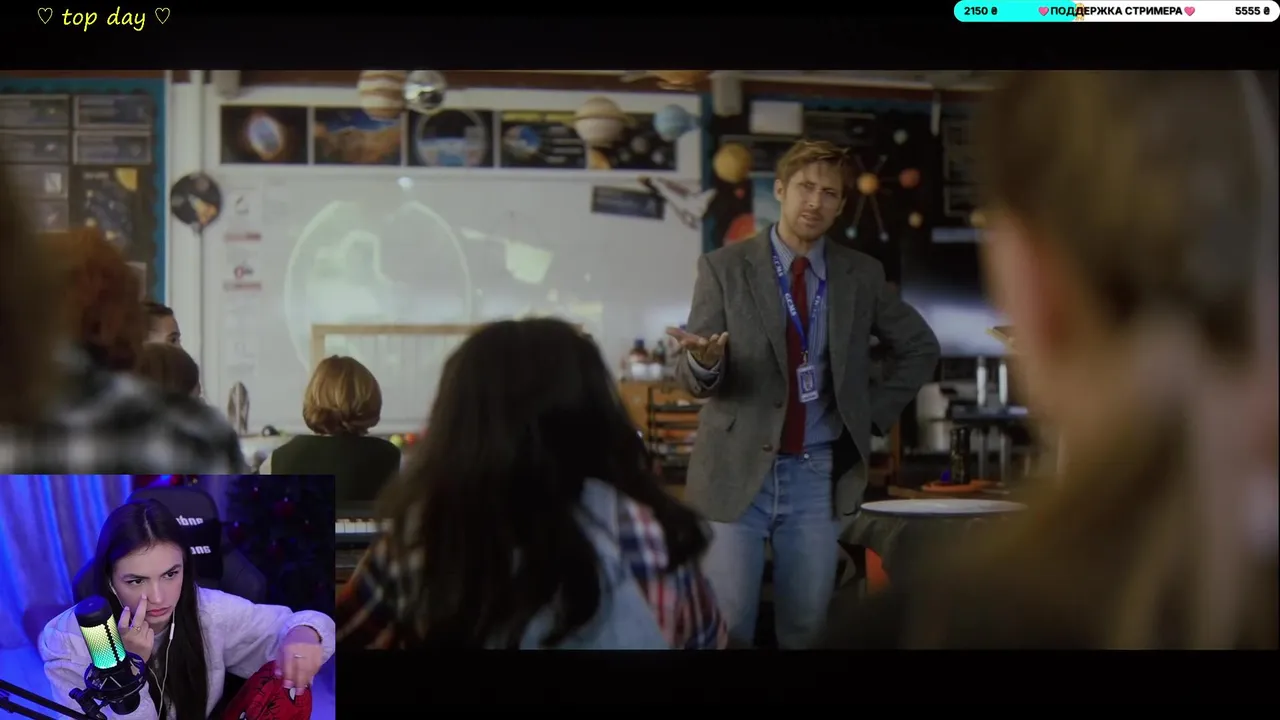Viewport: 1280px width, 720px height.
Task: Click the heart right of 'top day'
Action: coord(162,17)
